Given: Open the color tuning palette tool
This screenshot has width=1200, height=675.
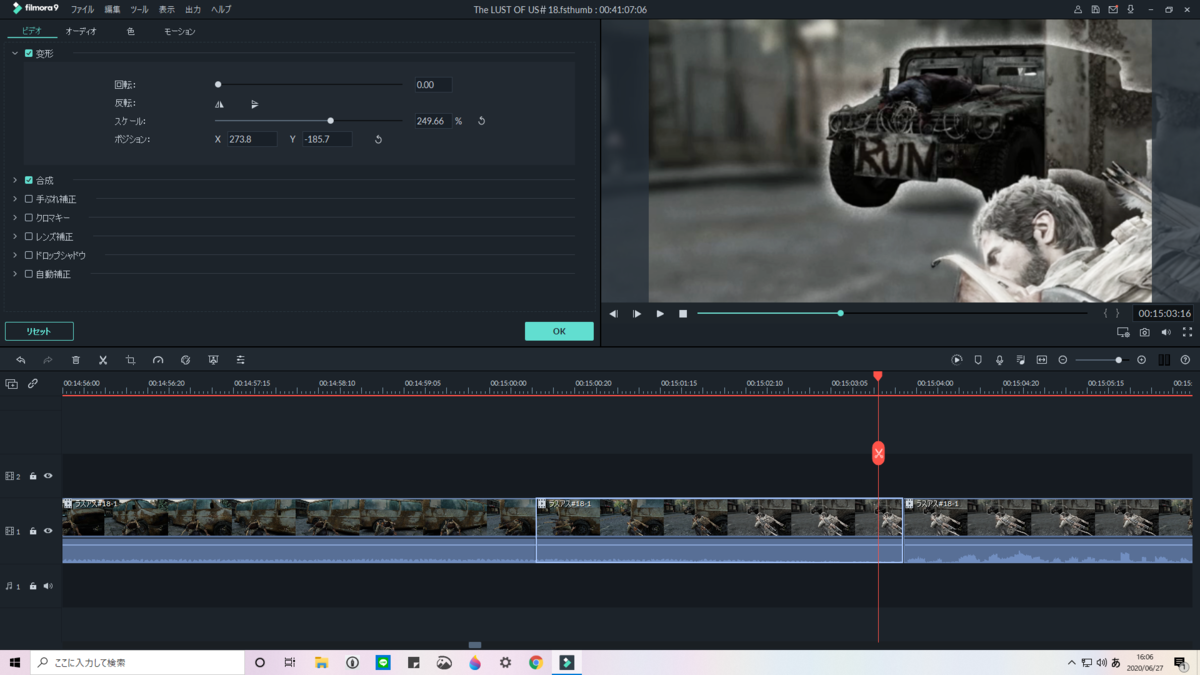Looking at the screenshot, I should pos(185,360).
